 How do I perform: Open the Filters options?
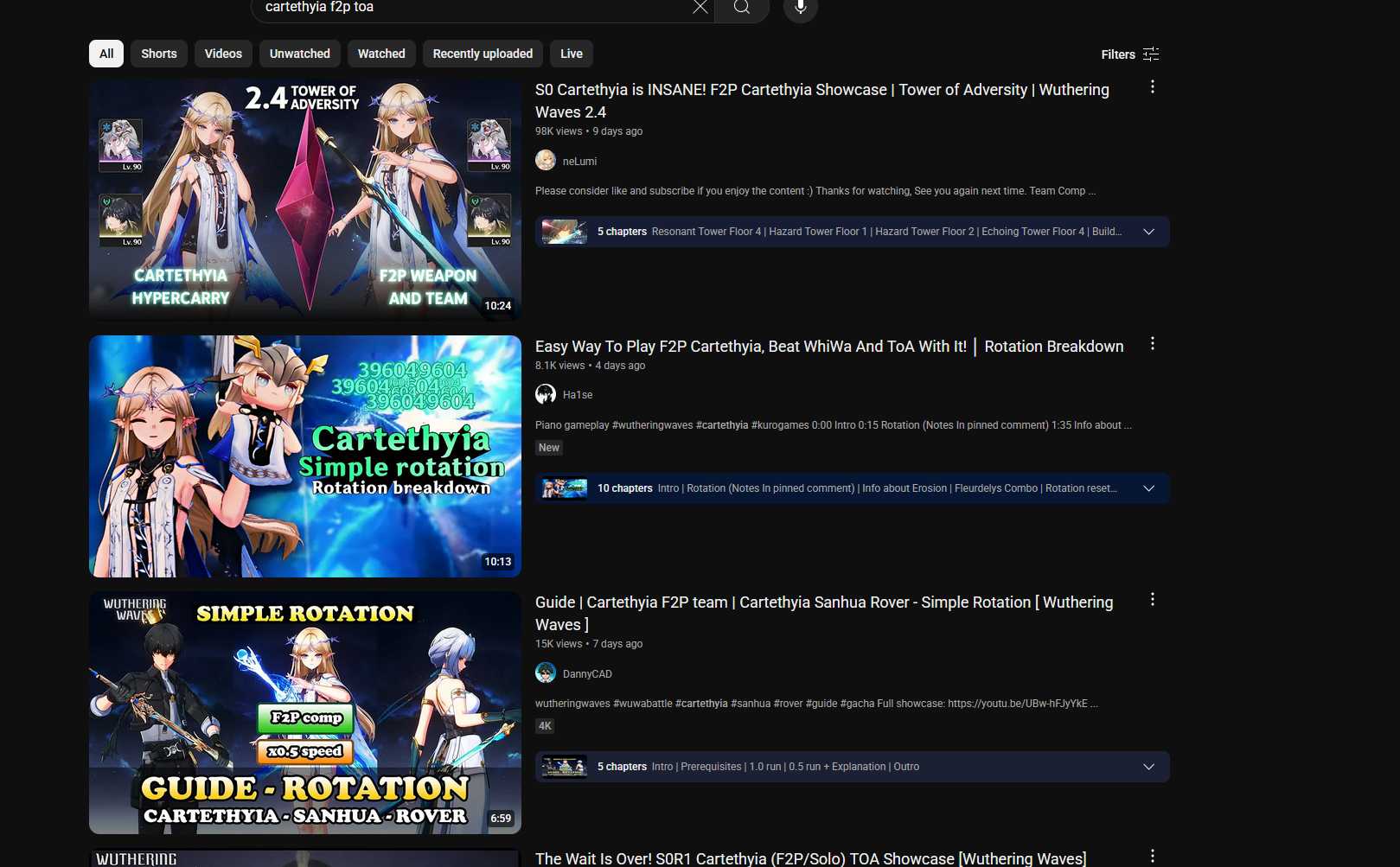[1130, 54]
